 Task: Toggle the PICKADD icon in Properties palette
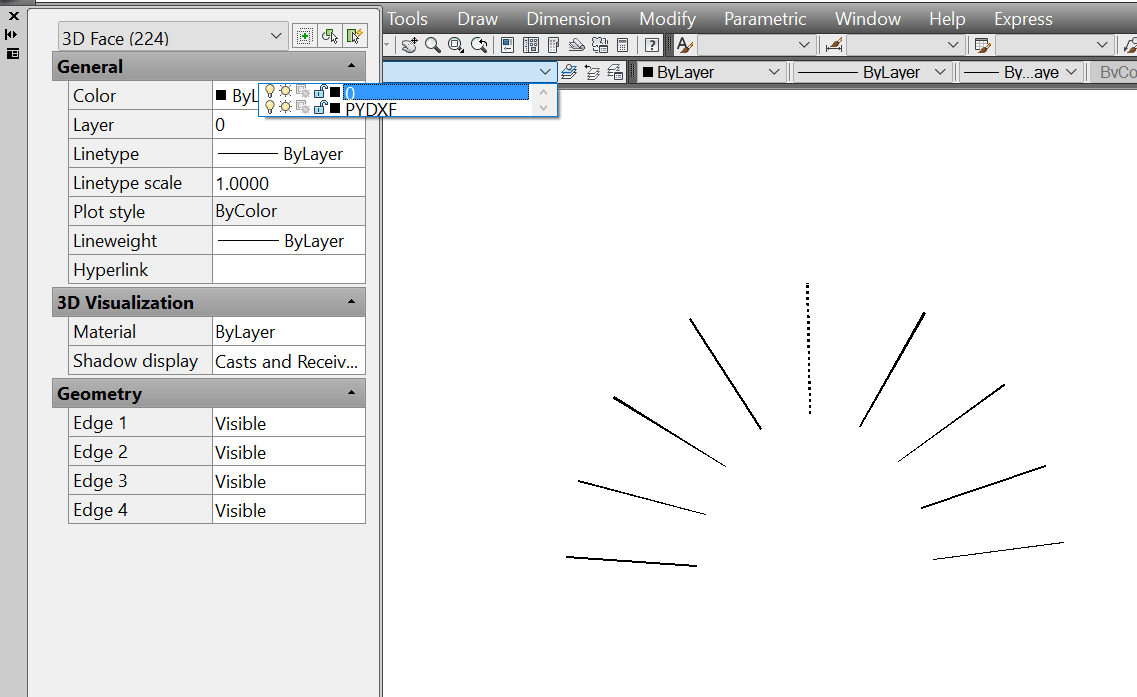[x=304, y=35]
